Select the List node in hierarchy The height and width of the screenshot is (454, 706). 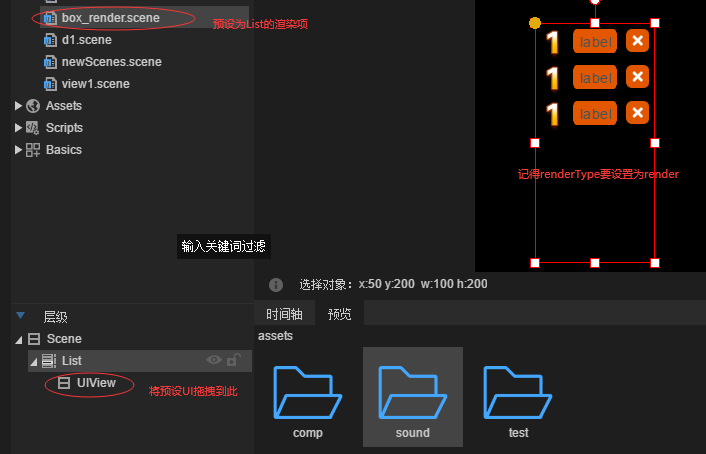click(72, 361)
